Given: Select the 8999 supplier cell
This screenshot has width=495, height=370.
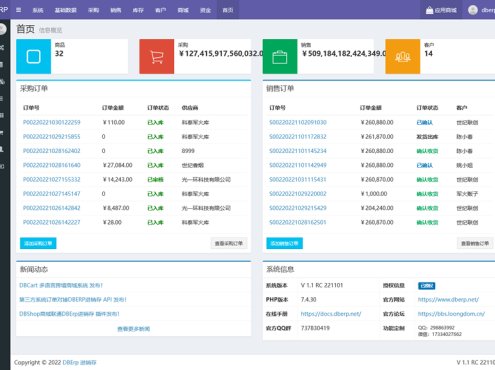Looking at the screenshot, I should [188, 151].
